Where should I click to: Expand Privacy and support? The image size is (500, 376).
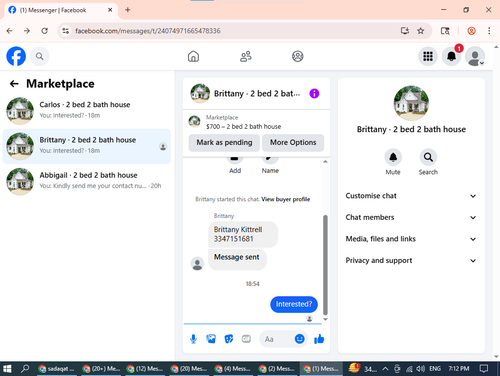[x=411, y=261]
